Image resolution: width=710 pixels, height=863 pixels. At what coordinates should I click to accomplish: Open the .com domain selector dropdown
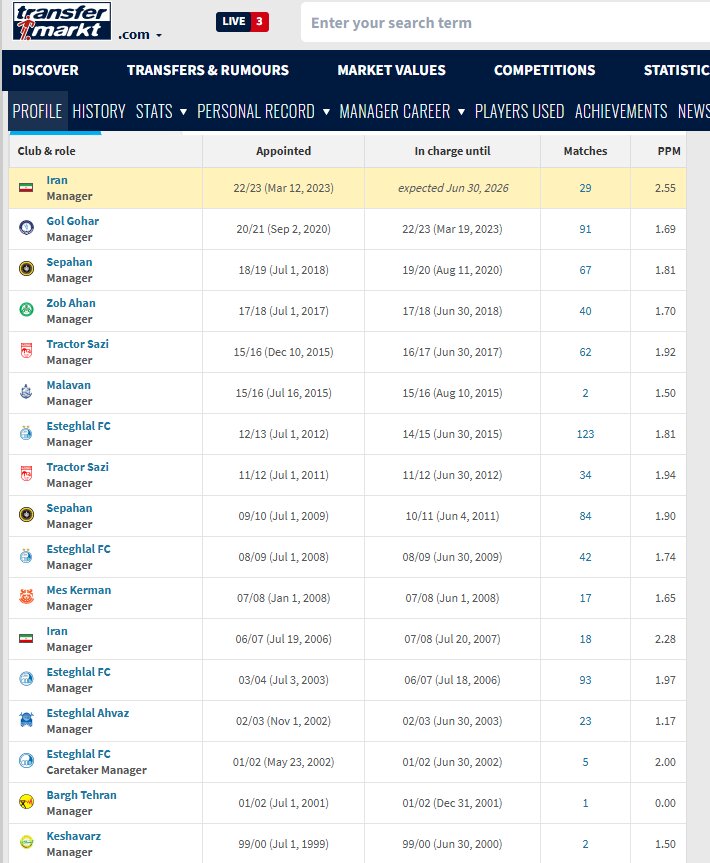point(139,35)
